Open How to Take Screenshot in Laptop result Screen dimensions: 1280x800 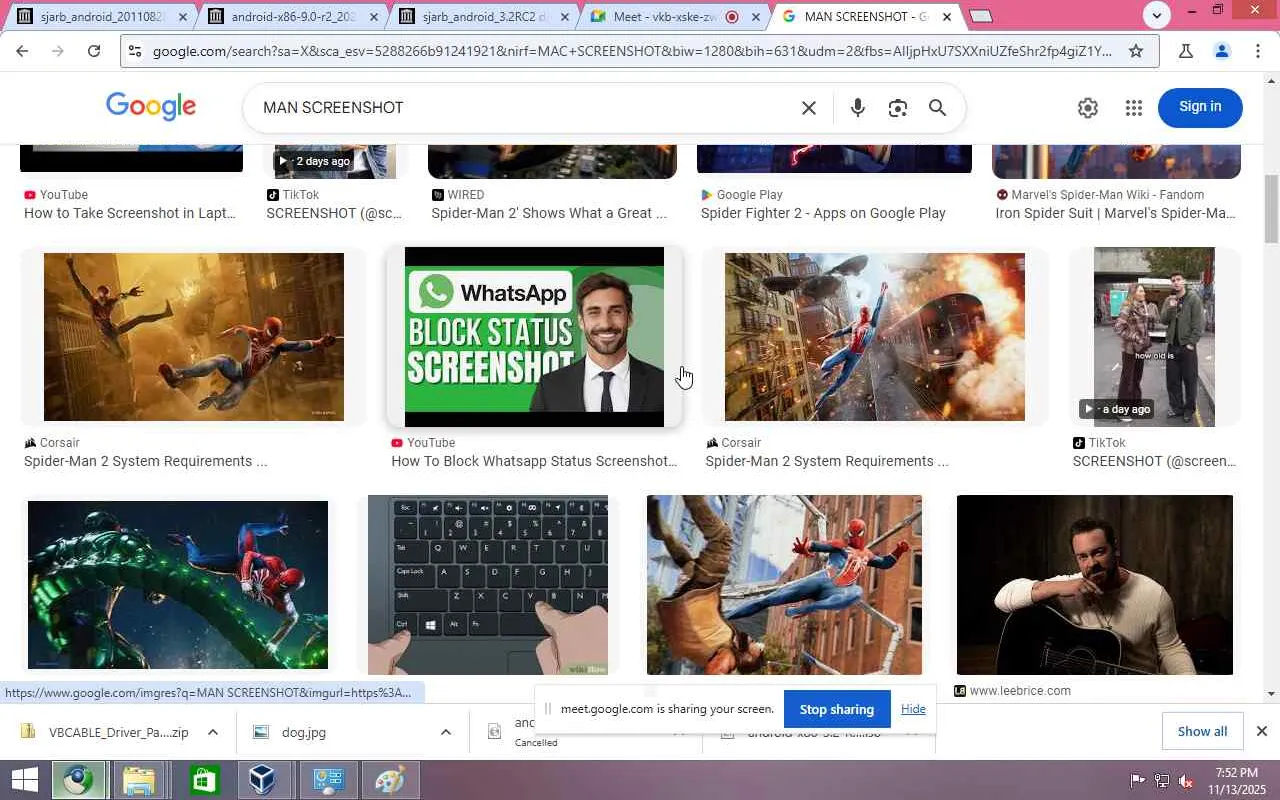coord(130,213)
